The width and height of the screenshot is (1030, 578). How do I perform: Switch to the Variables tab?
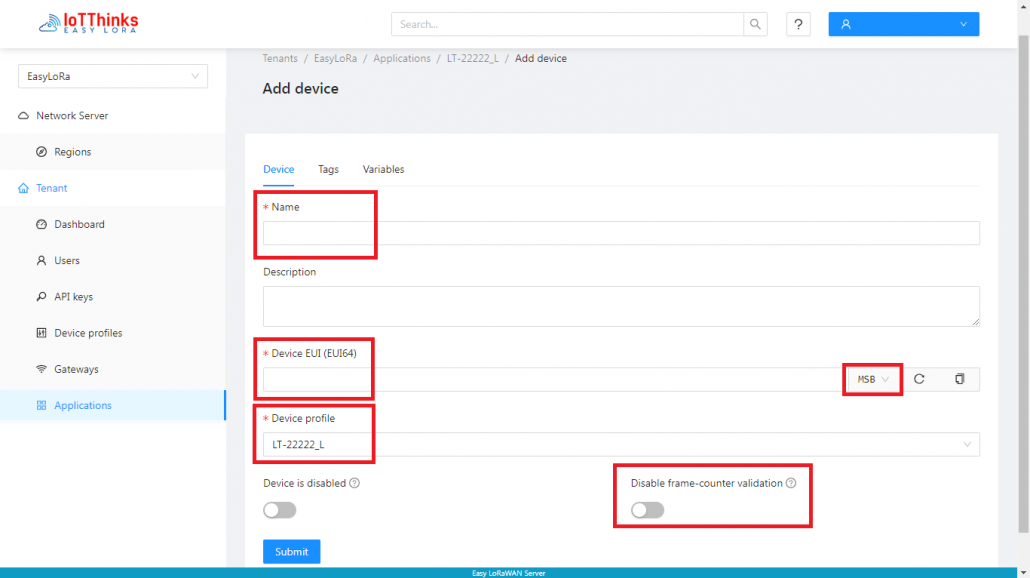point(383,169)
